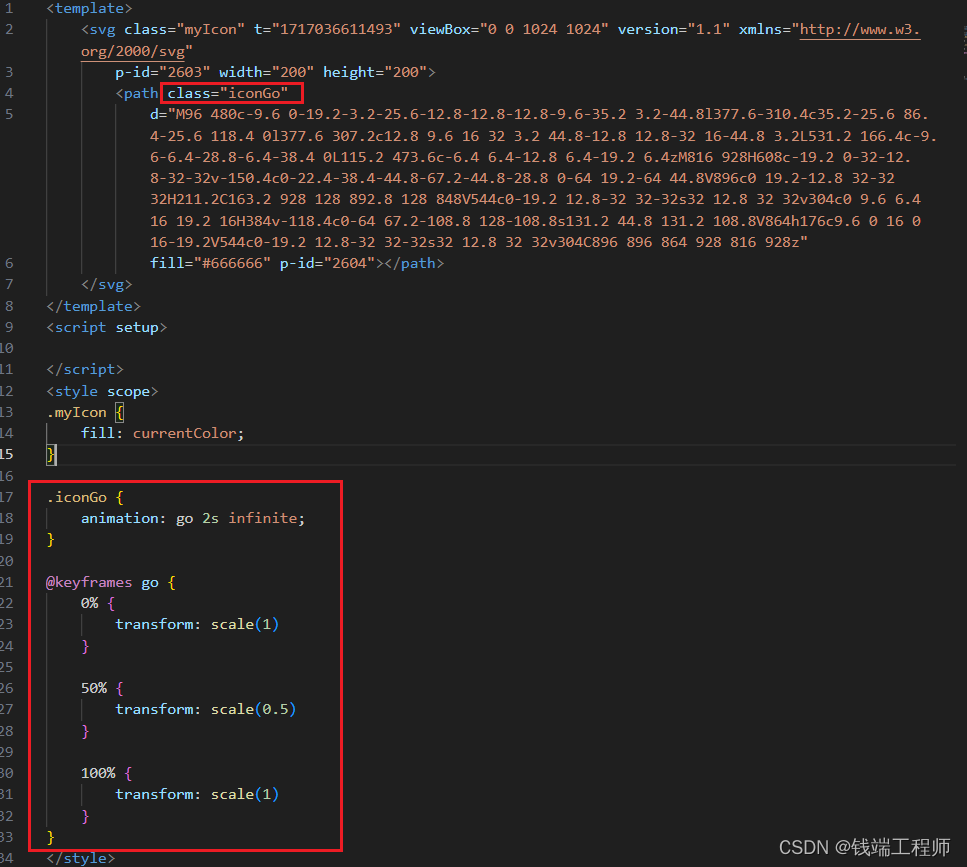Click the <script setup> tag
This screenshot has width=967, height=867.
click(x=107, y=327)
